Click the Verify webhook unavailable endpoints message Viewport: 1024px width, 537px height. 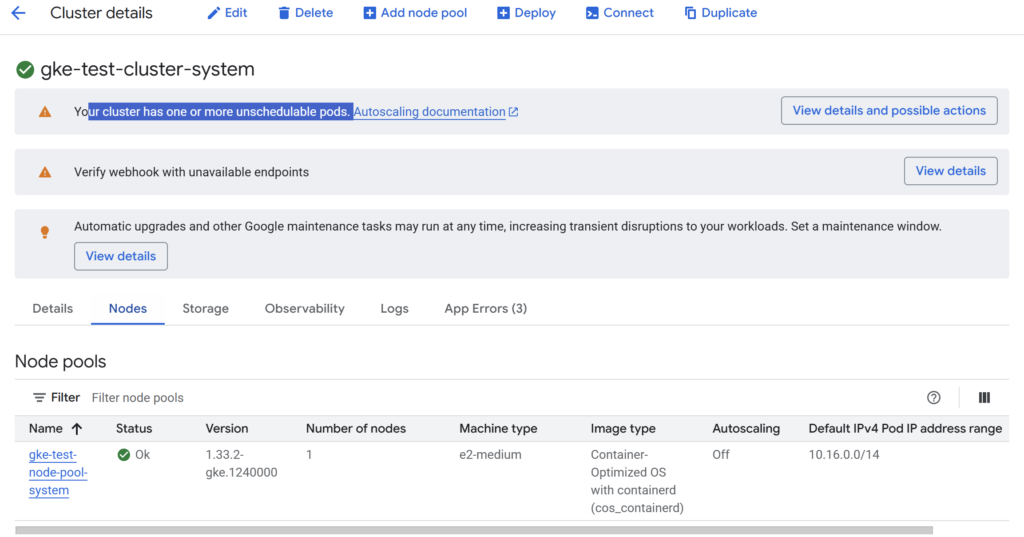coord(191,172)
